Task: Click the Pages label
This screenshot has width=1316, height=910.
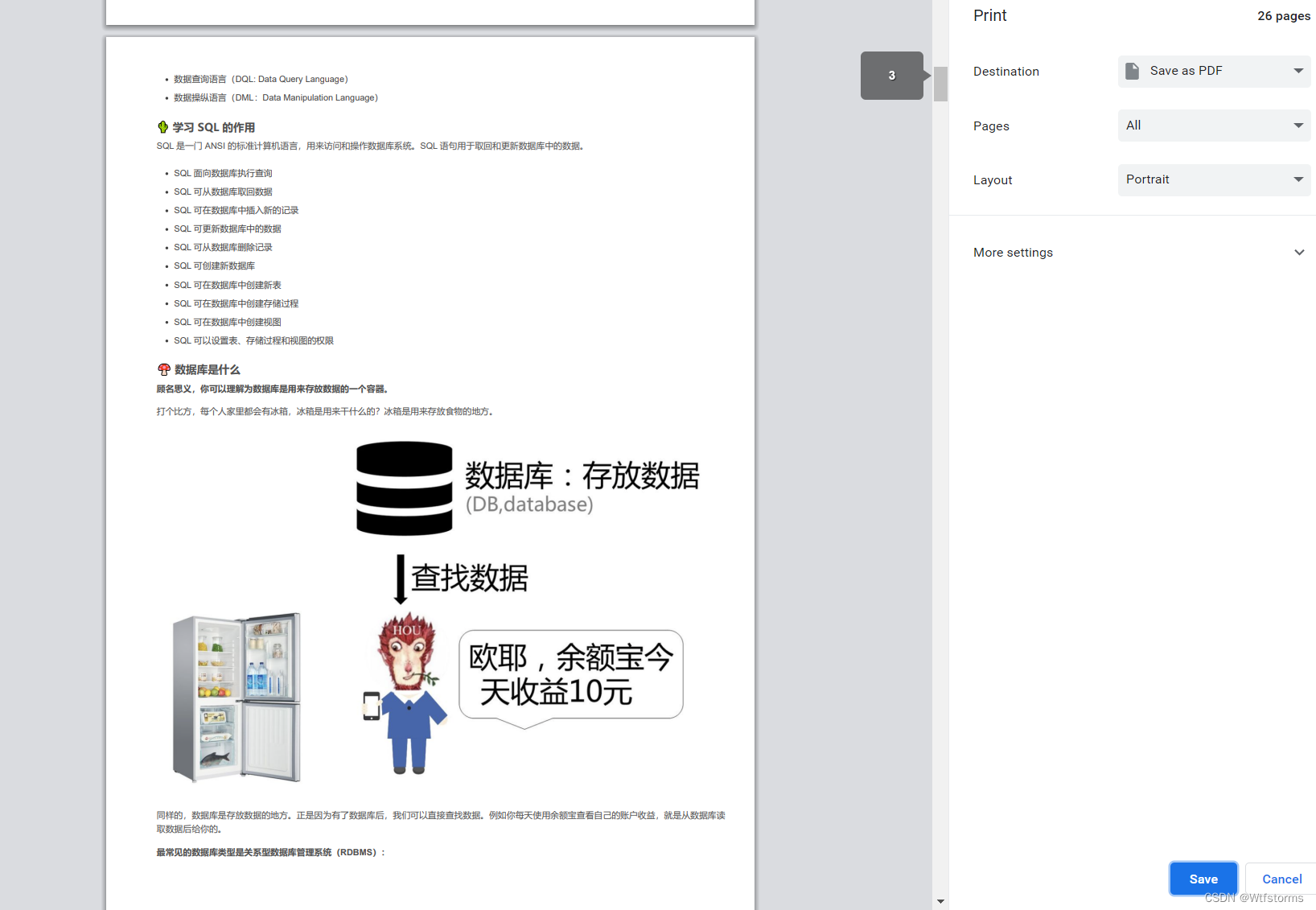Action: pos(991,126)
